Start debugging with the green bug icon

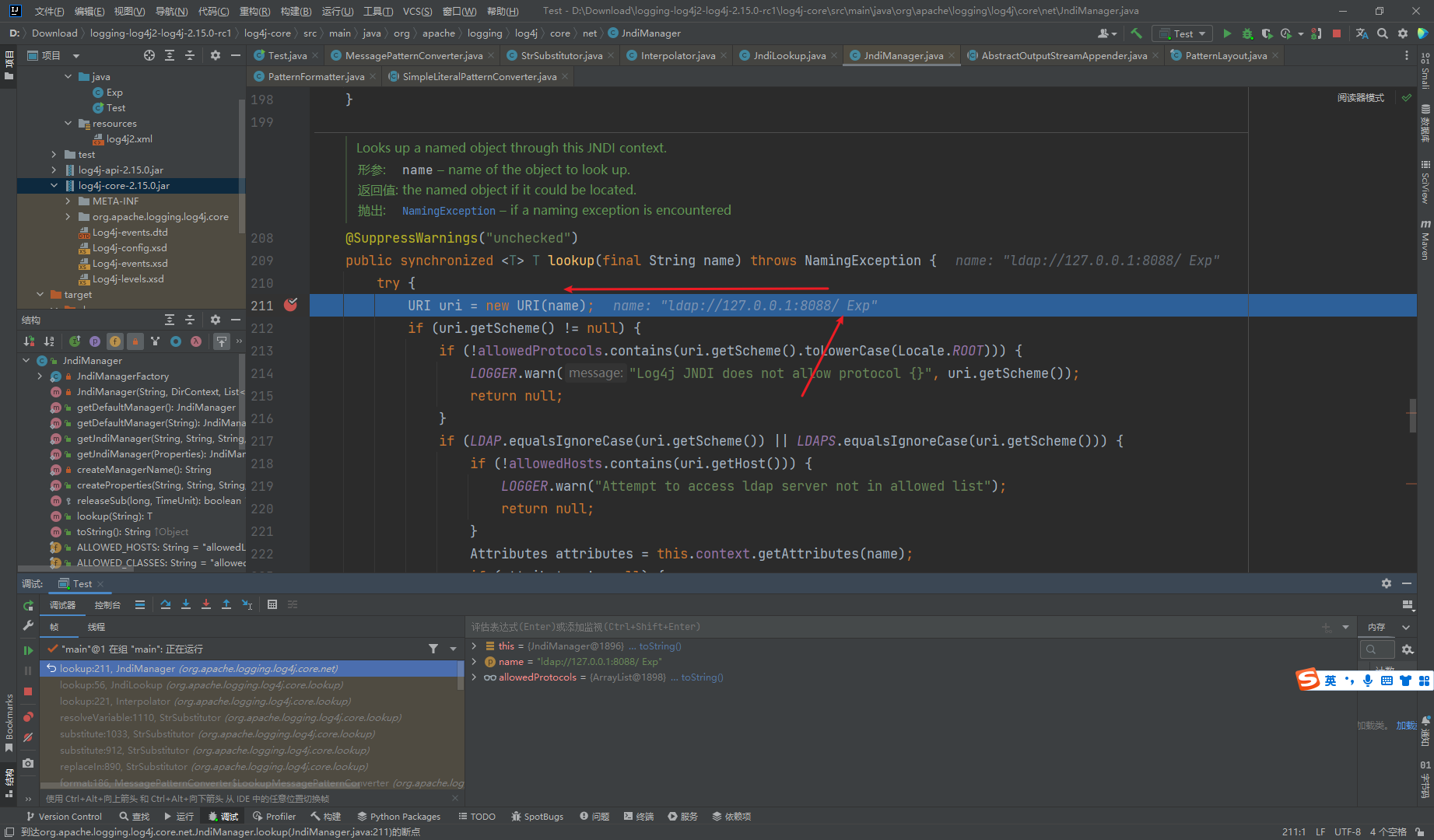click(1247, 33)
